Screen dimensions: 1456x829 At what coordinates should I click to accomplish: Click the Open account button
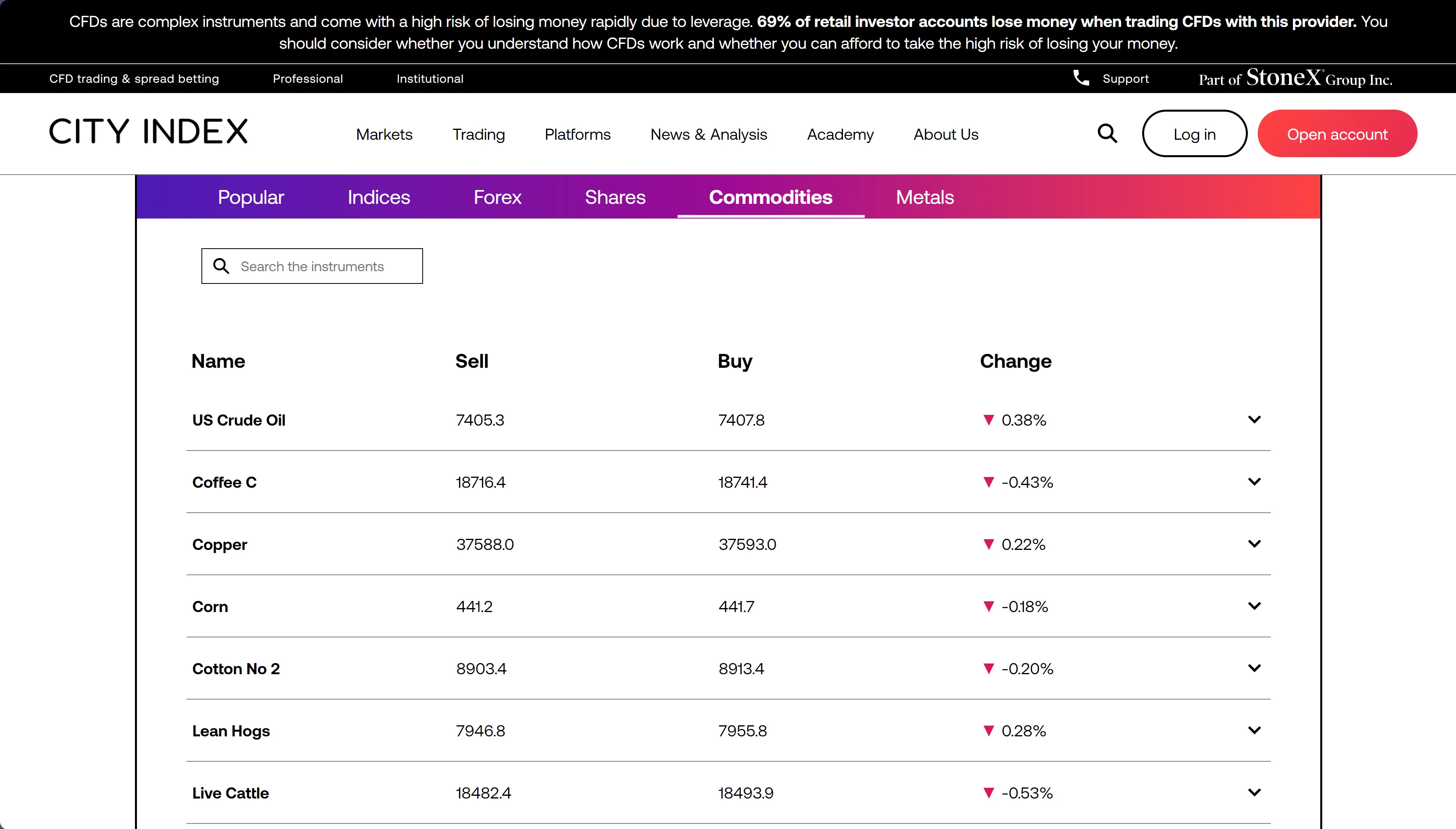coord(1337,134)
